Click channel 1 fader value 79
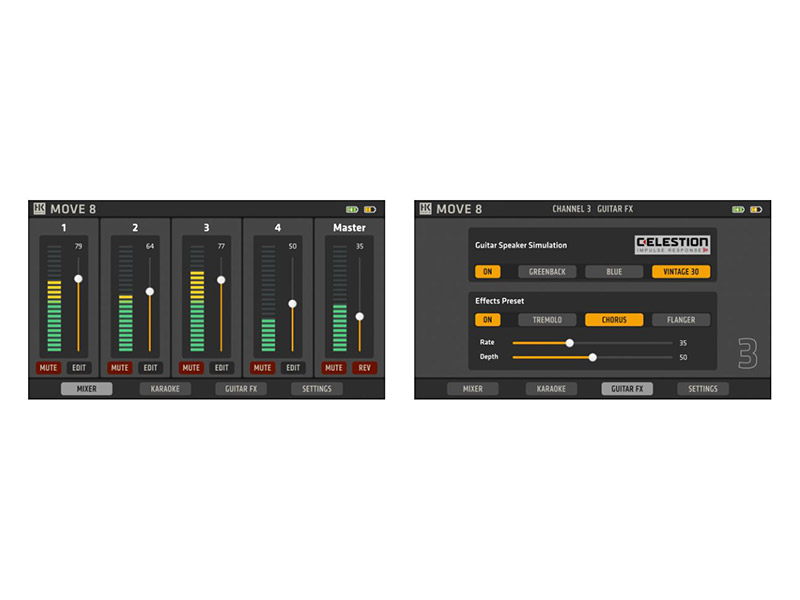The image size is (800, 600). click(78, 246)
